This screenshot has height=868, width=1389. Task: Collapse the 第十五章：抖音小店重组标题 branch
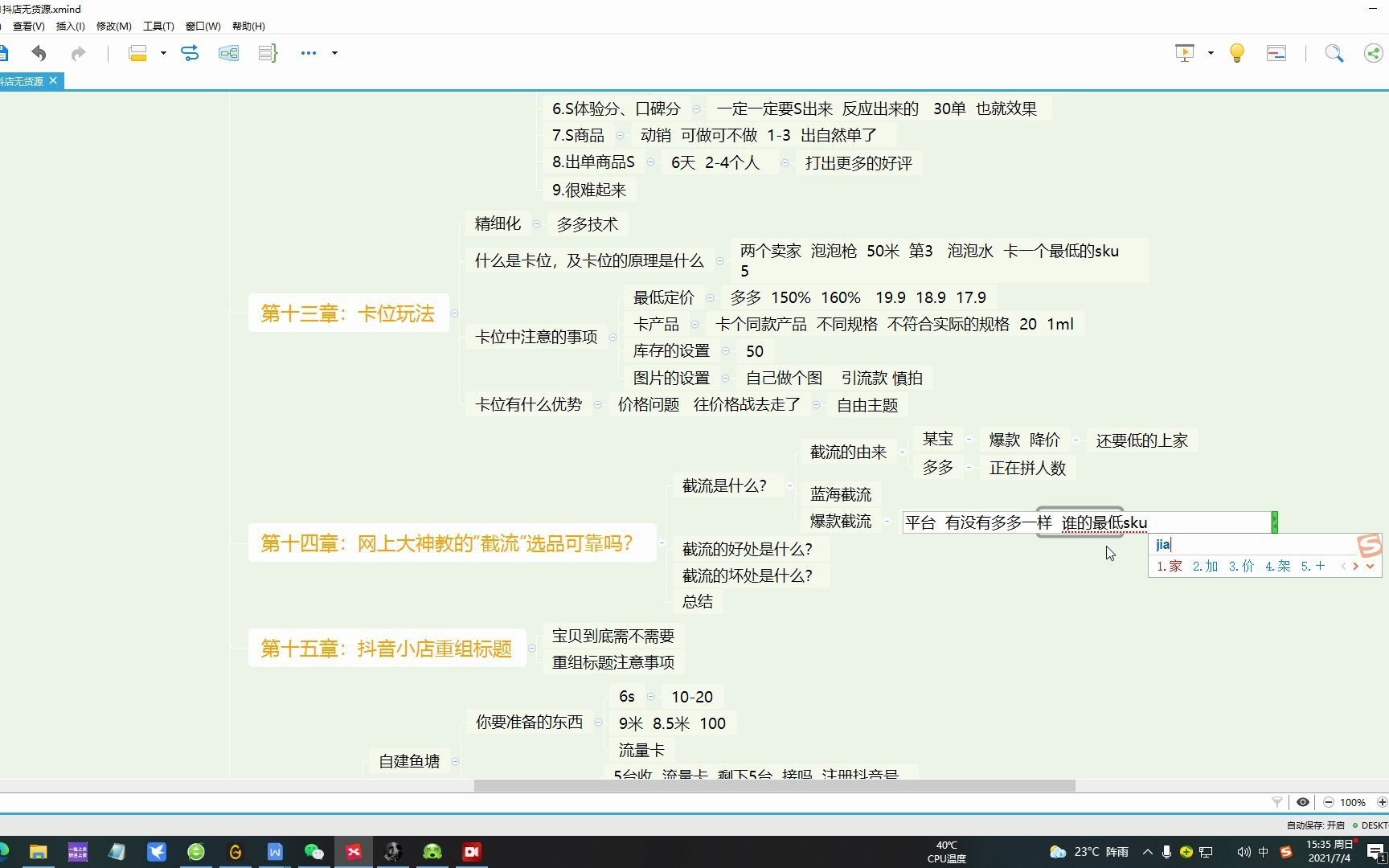click(x=531, y=648)
